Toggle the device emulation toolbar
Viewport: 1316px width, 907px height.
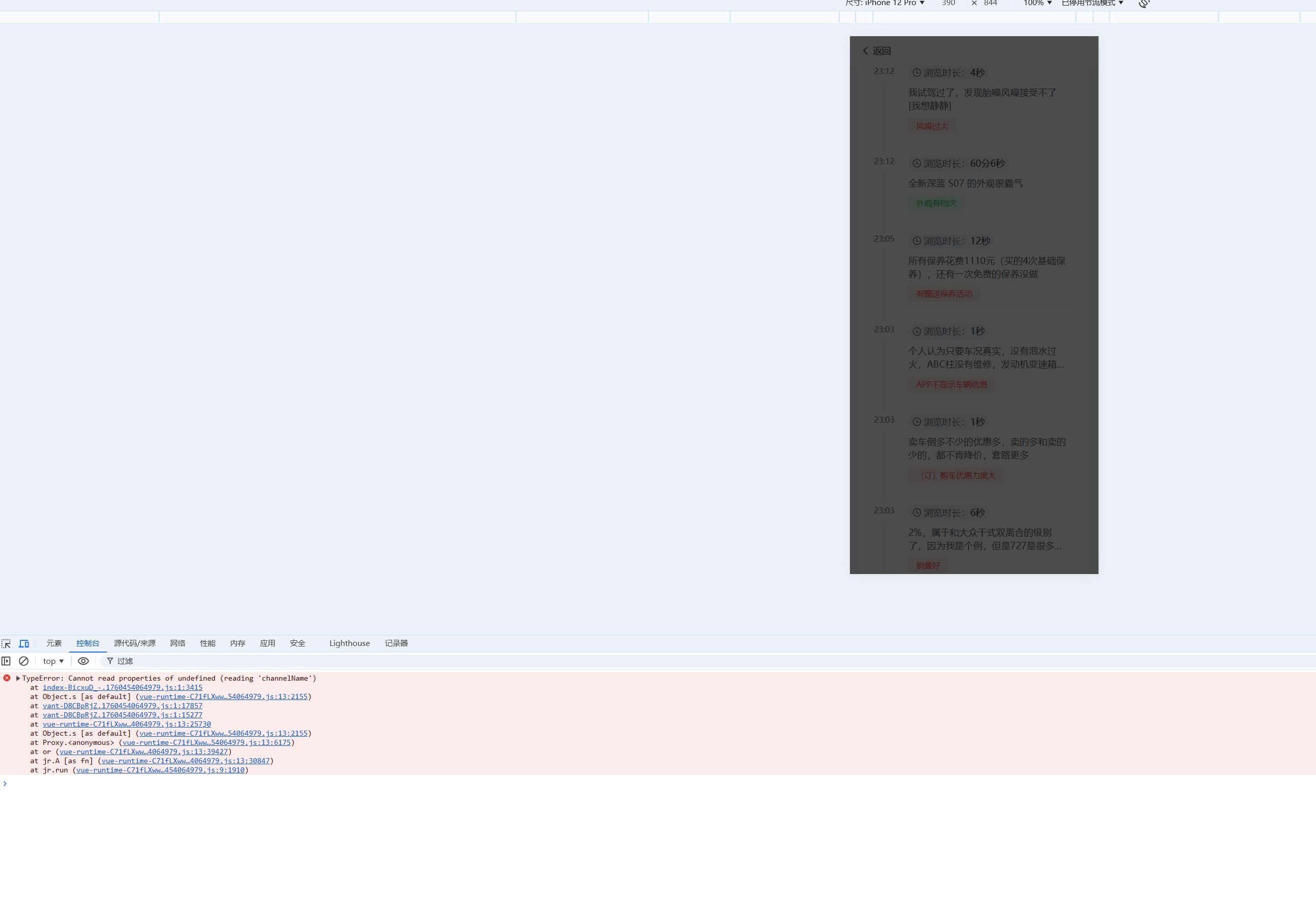pos(24,643)
